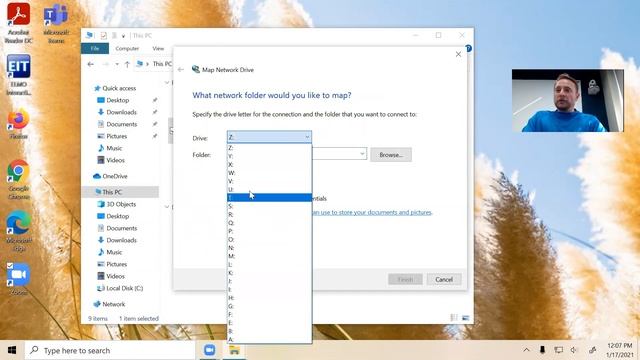
Task: Choose drive letter H: from the list
Action: [x=269, y=298]
